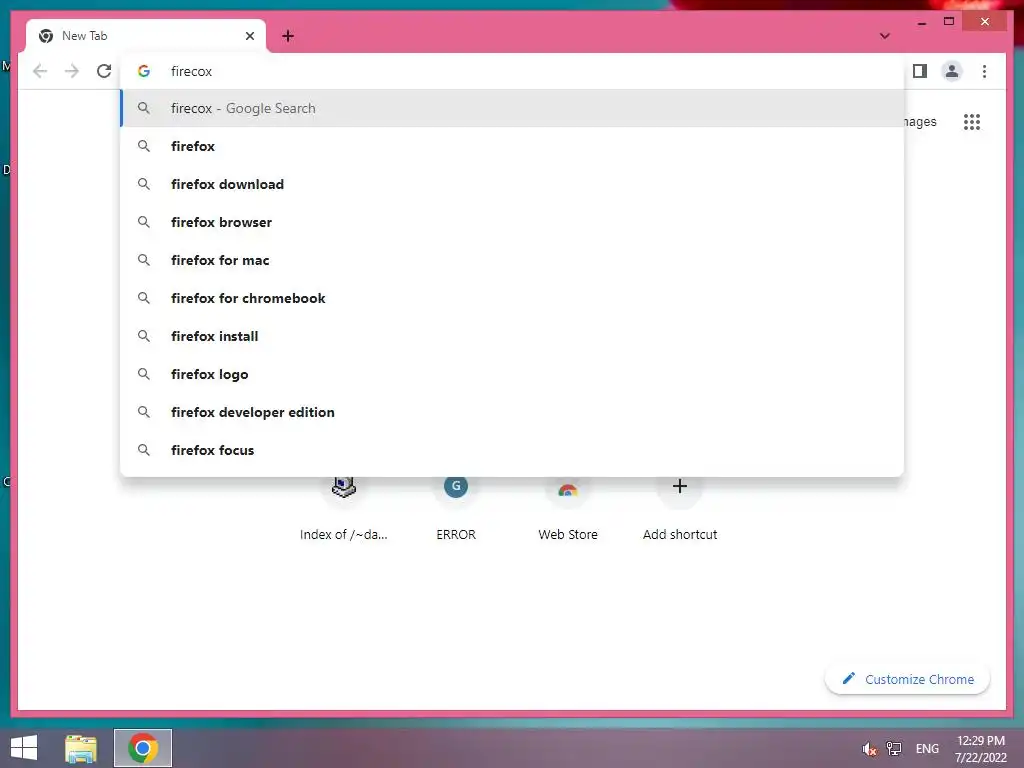This screenshot has width=1024, height=768.
Task: Select 'firefox for mac' suggestion
Action: click(x=513, y=260)
